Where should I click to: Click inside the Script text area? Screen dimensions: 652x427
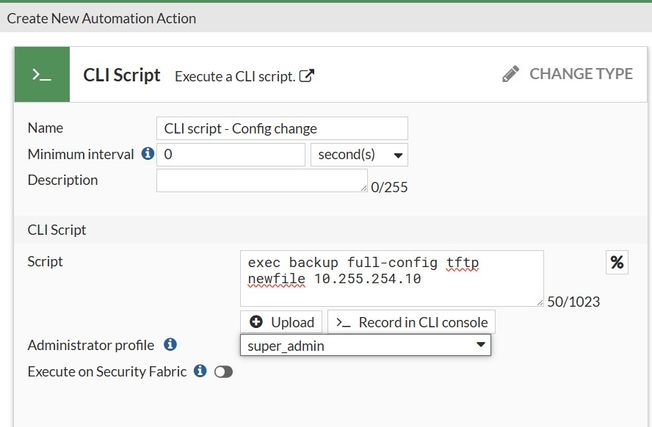coord(392,277)
